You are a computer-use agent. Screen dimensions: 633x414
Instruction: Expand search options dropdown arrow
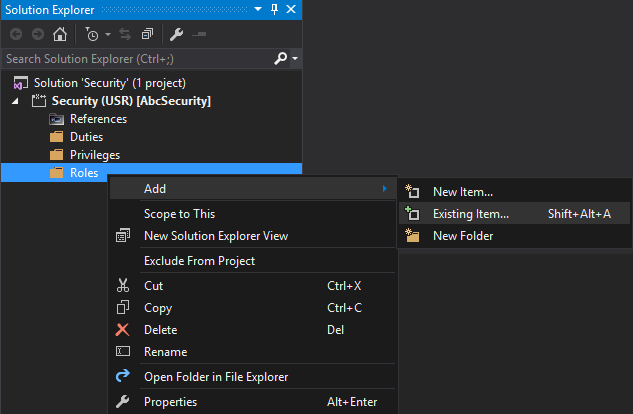(x=295, y=59)
